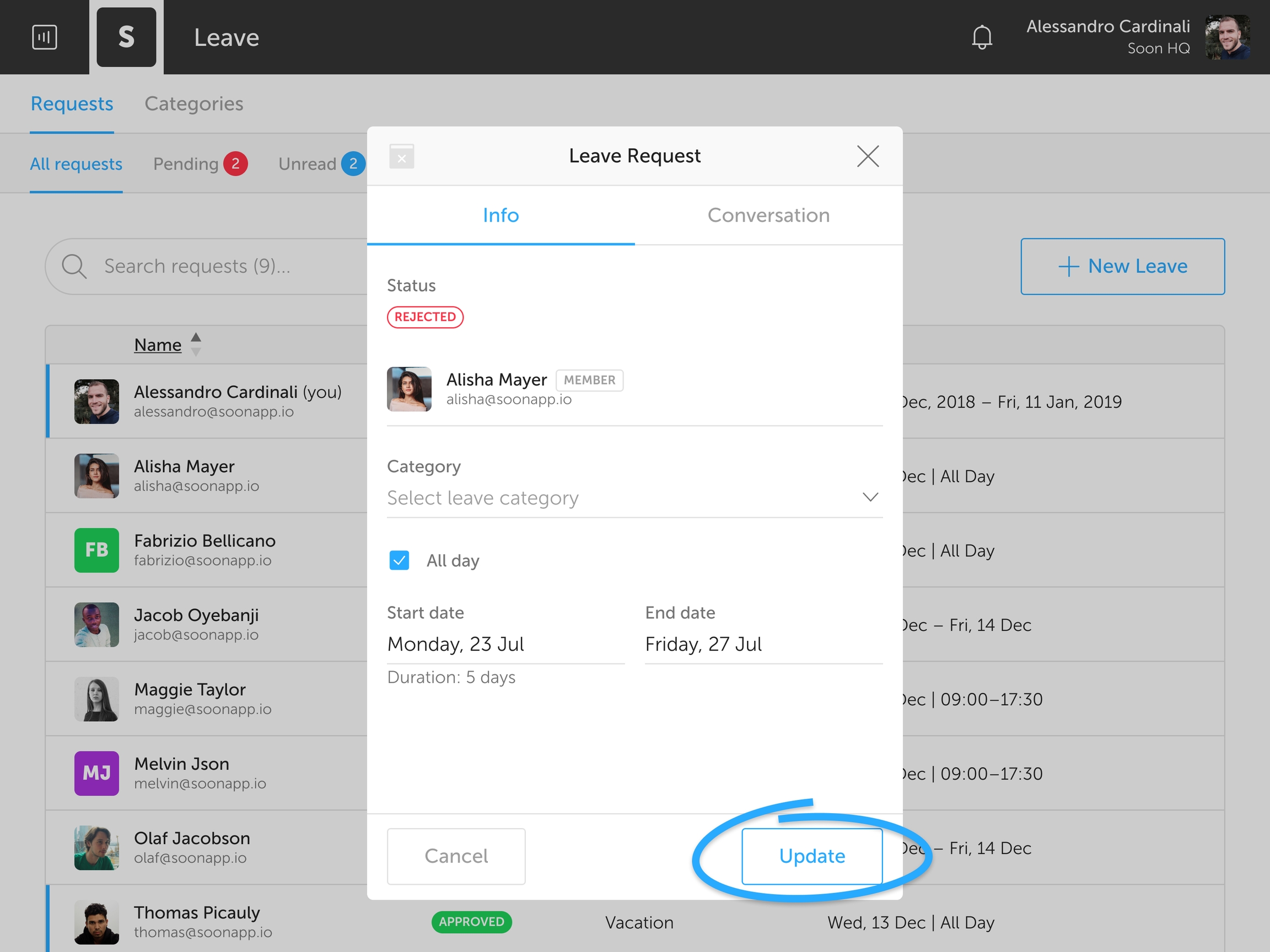Click the Cancel button
This screenshot has width=1270, height=952.
(x=456, y=856)
